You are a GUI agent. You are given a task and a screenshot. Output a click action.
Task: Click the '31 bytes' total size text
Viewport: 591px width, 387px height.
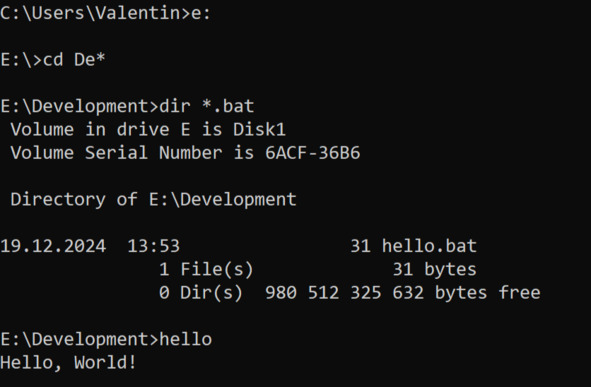pyautogui.click(x=435, y=270)
